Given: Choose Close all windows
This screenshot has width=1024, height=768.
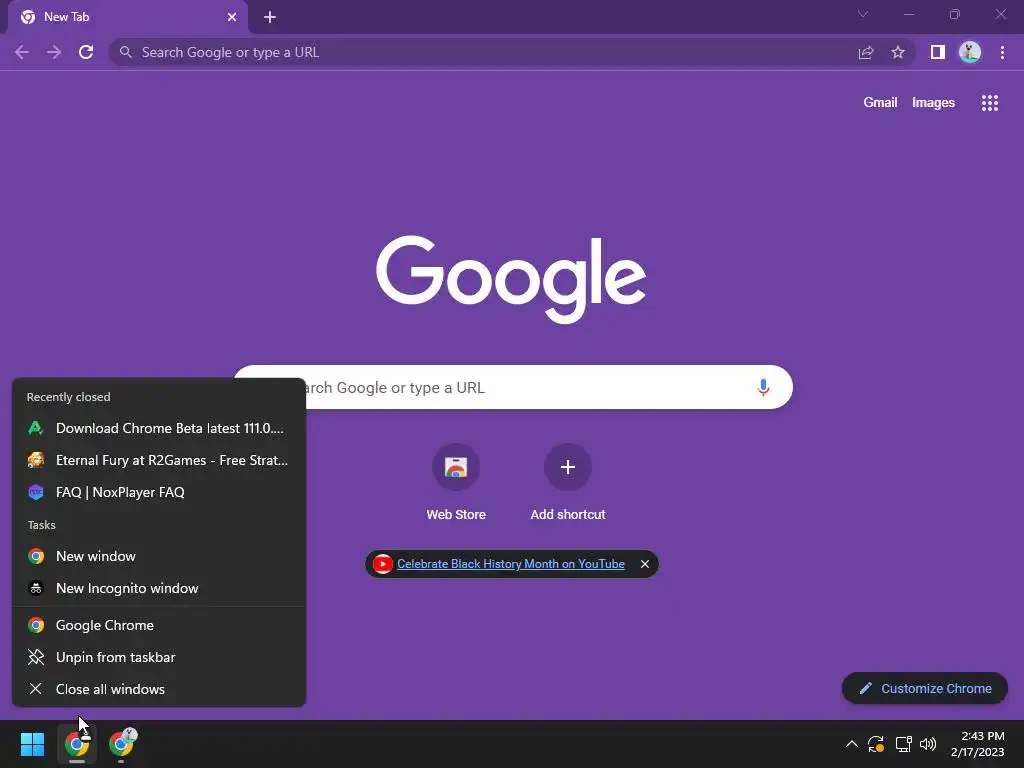Looking at the screenshot, I should tap(159, 690).
